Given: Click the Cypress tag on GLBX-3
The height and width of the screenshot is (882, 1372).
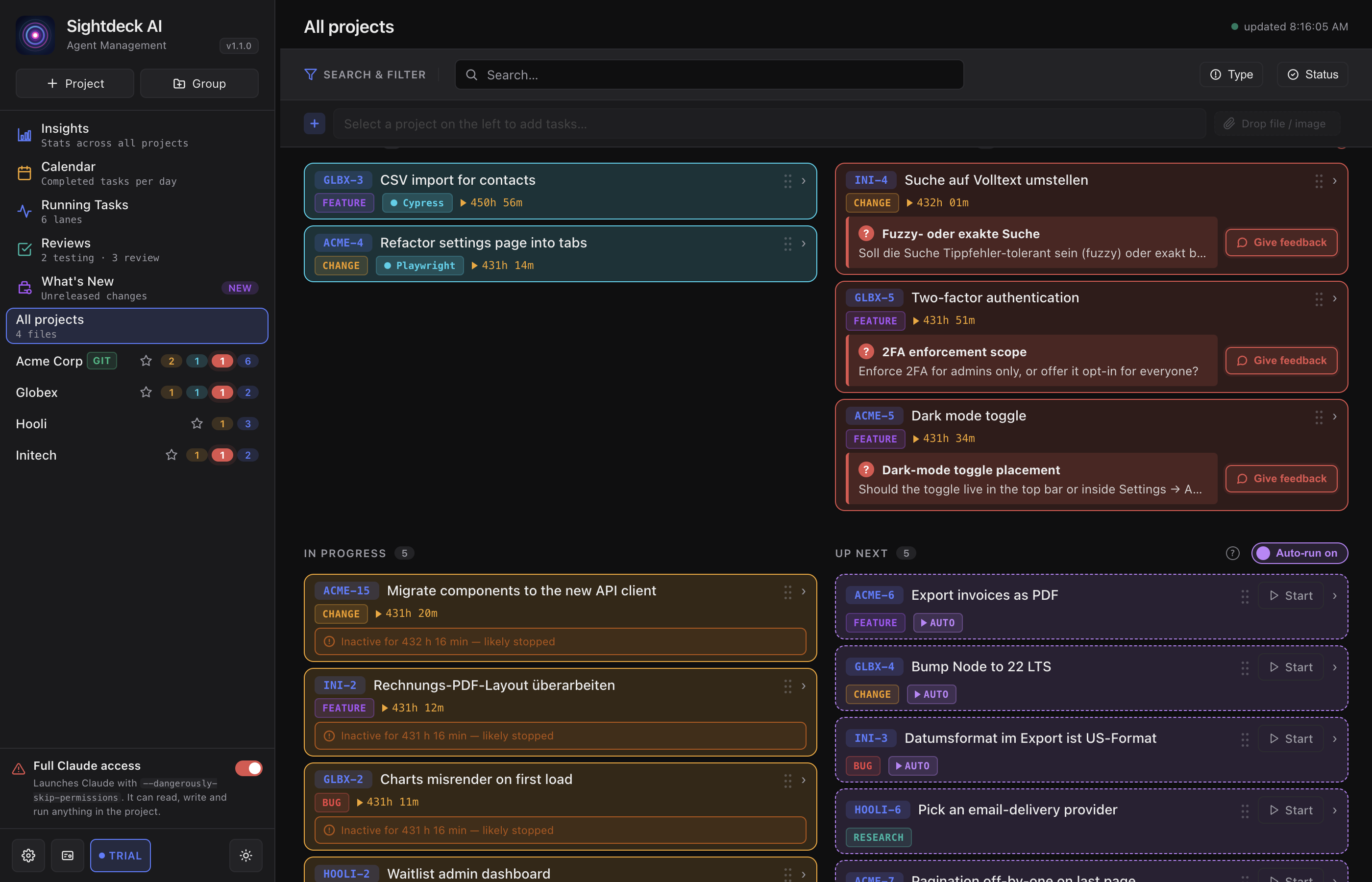Looking at the screenshot, I should pos(417,203).
